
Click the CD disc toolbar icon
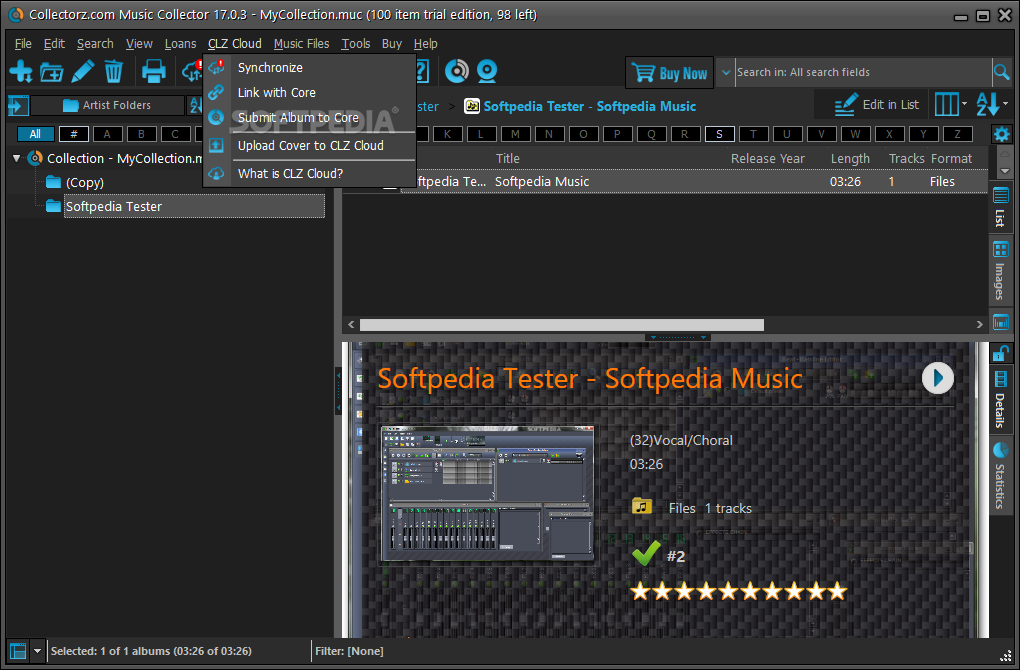457,71
